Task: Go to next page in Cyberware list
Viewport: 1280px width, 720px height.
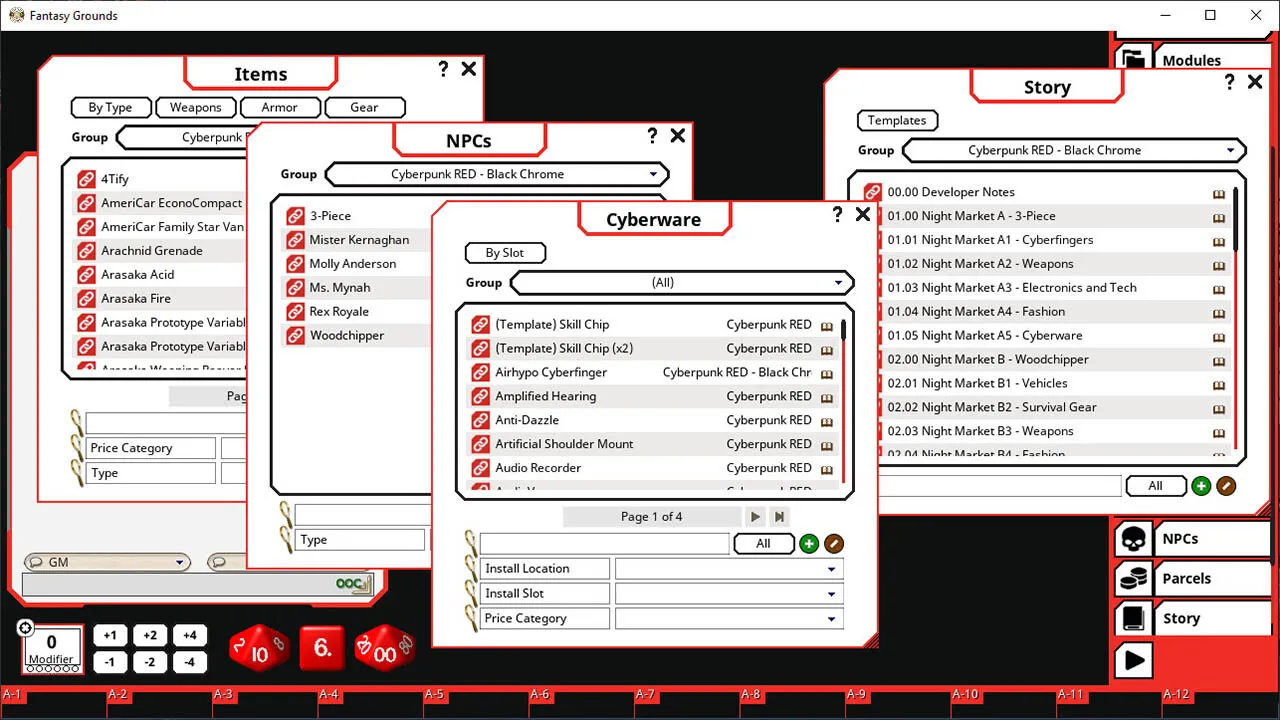Action: 755,517
